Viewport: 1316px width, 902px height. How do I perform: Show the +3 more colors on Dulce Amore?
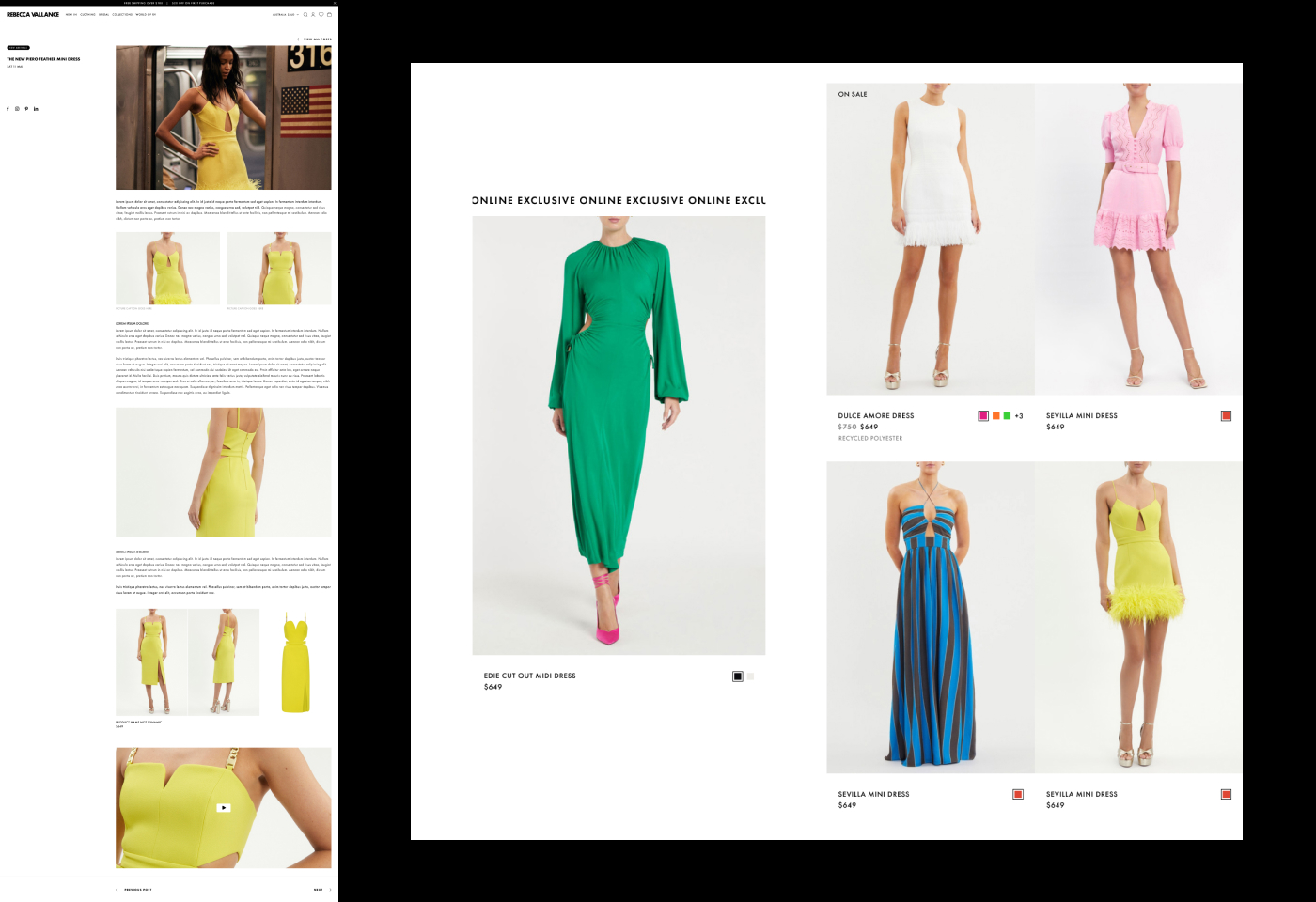[1019, 416]
